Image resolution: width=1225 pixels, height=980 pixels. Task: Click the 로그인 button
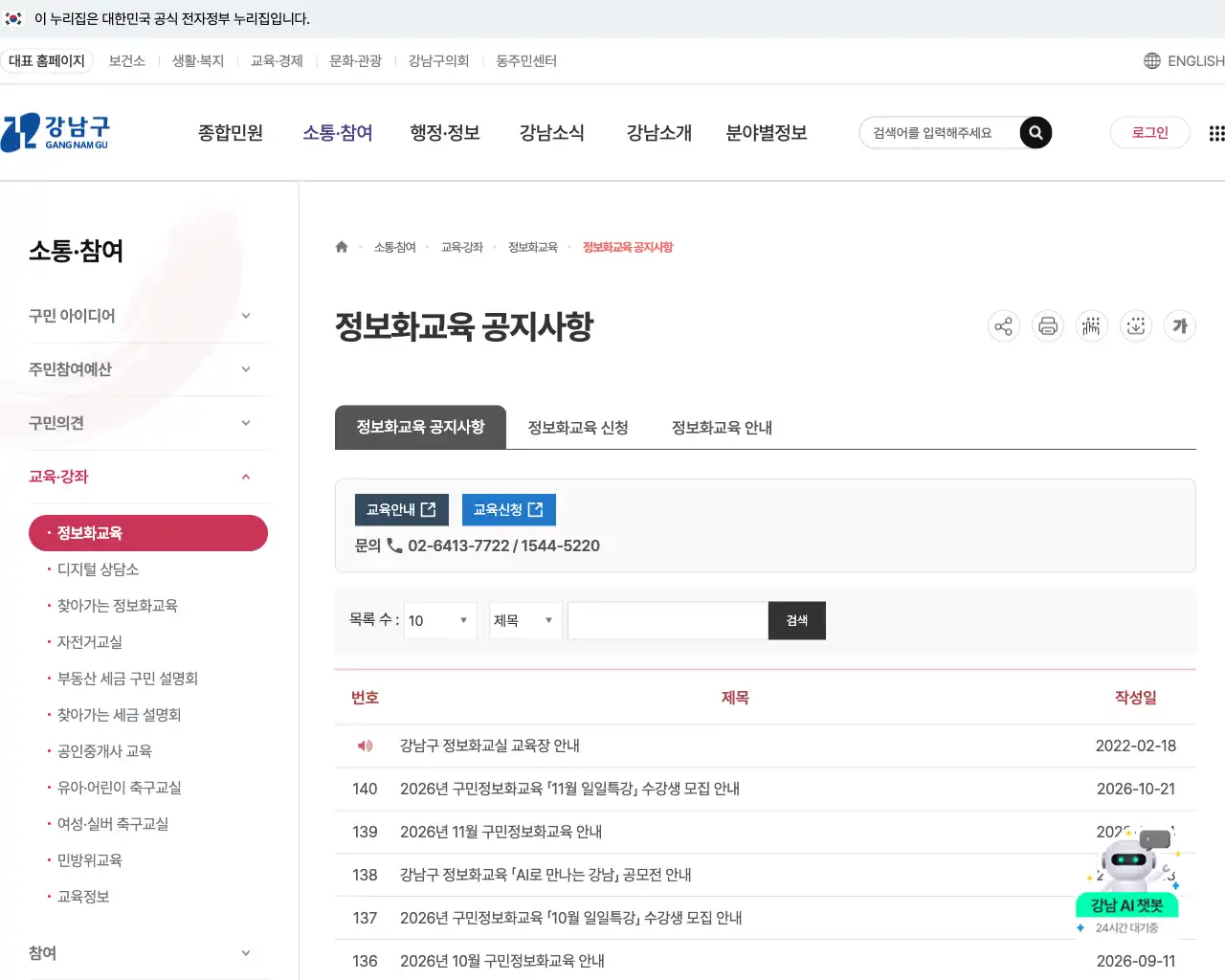pos(1150,133)
